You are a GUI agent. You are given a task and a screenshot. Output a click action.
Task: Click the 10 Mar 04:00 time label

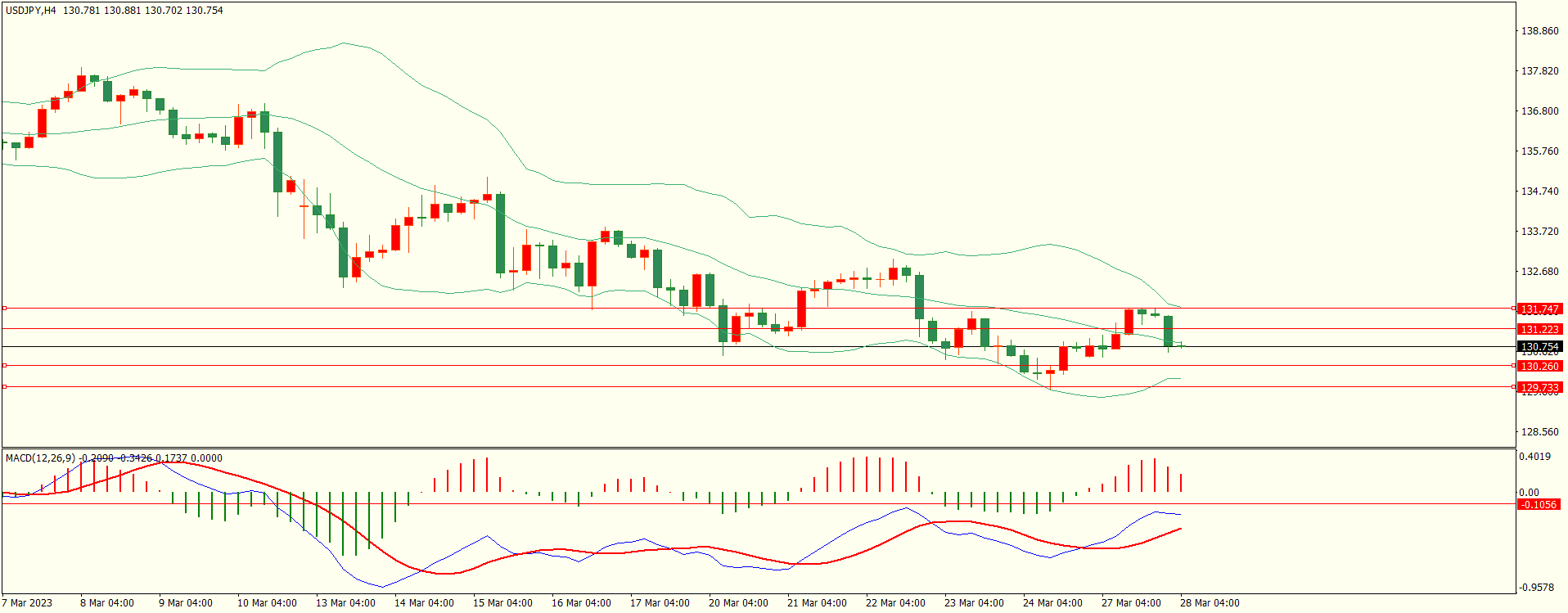click(267, 603)
